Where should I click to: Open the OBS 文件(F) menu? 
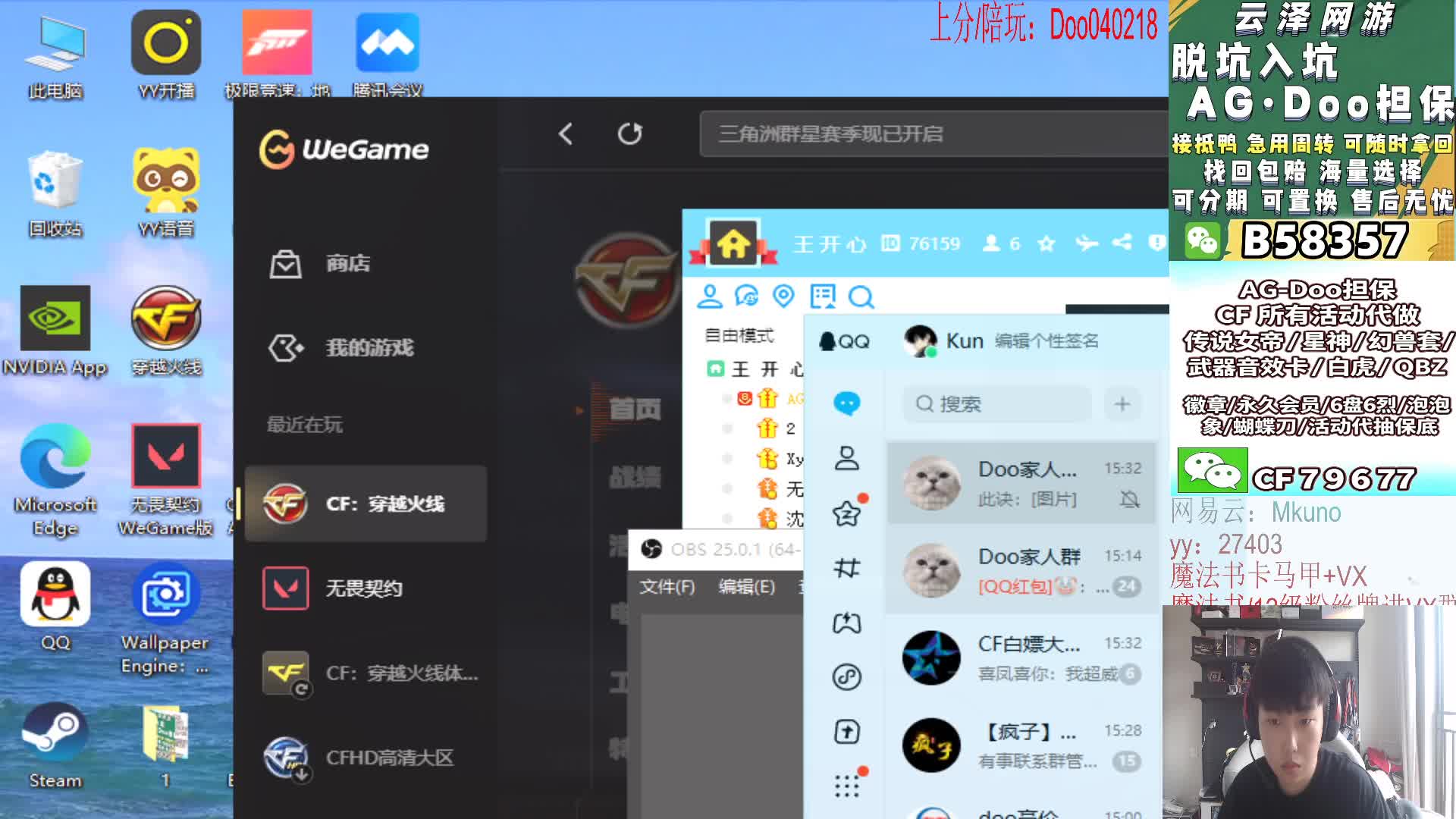click(x=667, y=587)
